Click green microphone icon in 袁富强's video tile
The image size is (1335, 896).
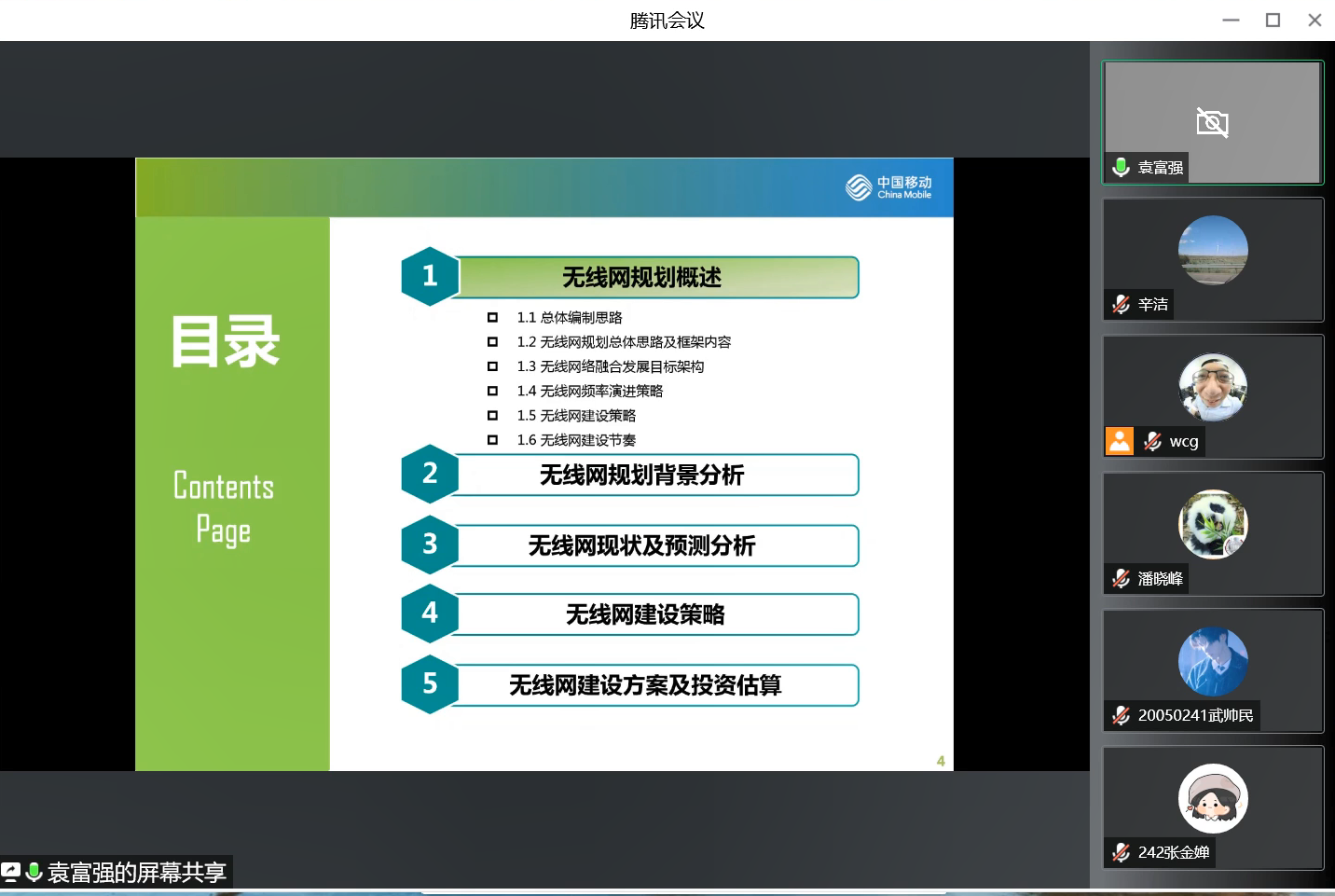point(1121,167)
